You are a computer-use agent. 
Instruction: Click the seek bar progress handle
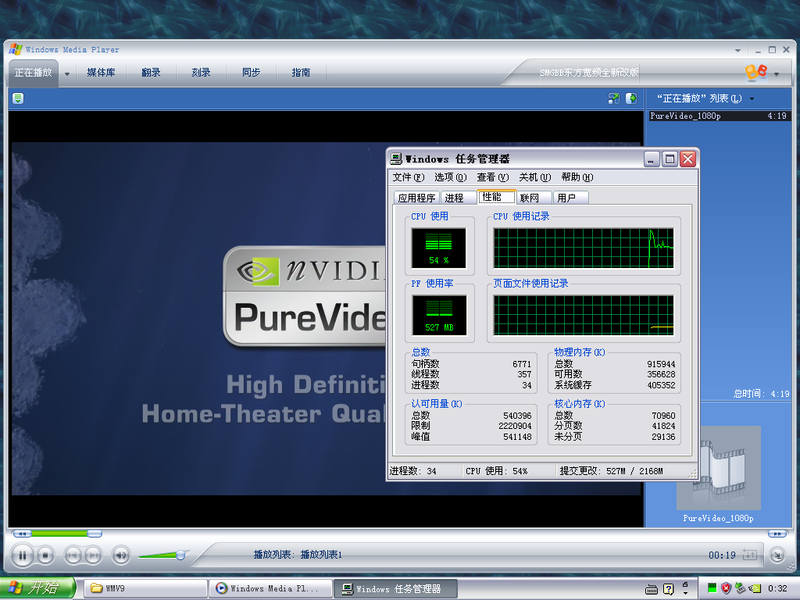click(x=94, y=534)
